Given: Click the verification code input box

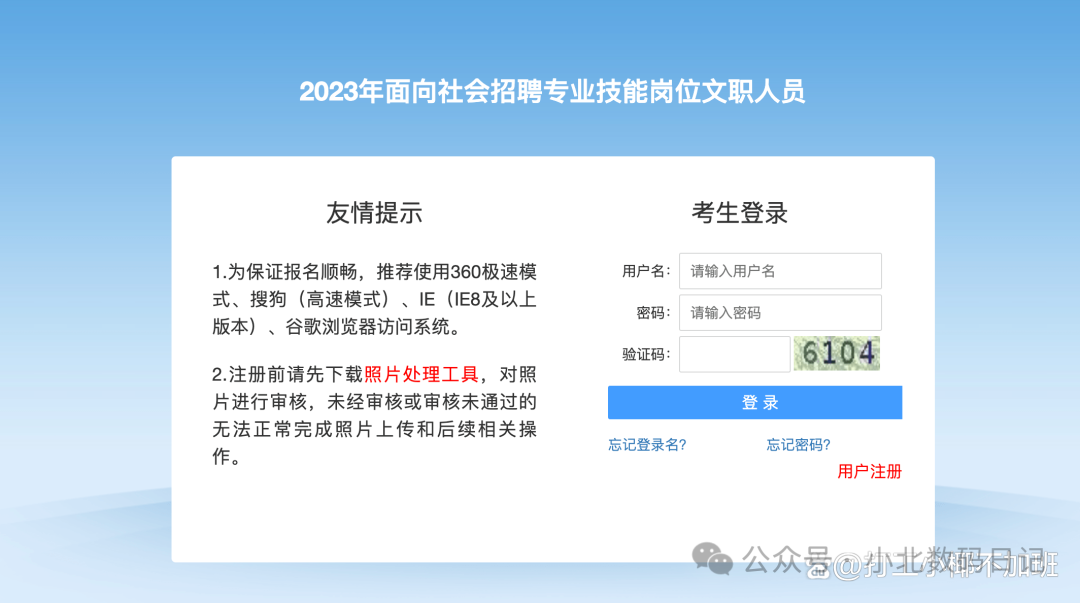Looking at the screenshot, I should click(x=734, y=354).
